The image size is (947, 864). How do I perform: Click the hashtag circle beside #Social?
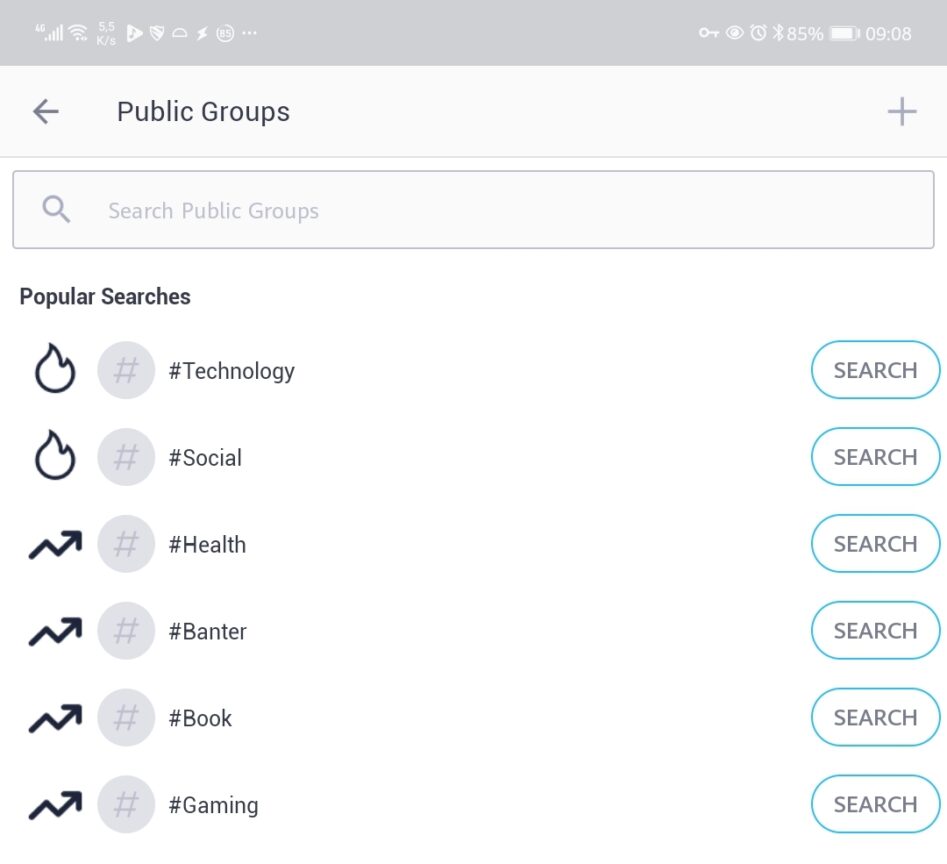coord(126,456)
